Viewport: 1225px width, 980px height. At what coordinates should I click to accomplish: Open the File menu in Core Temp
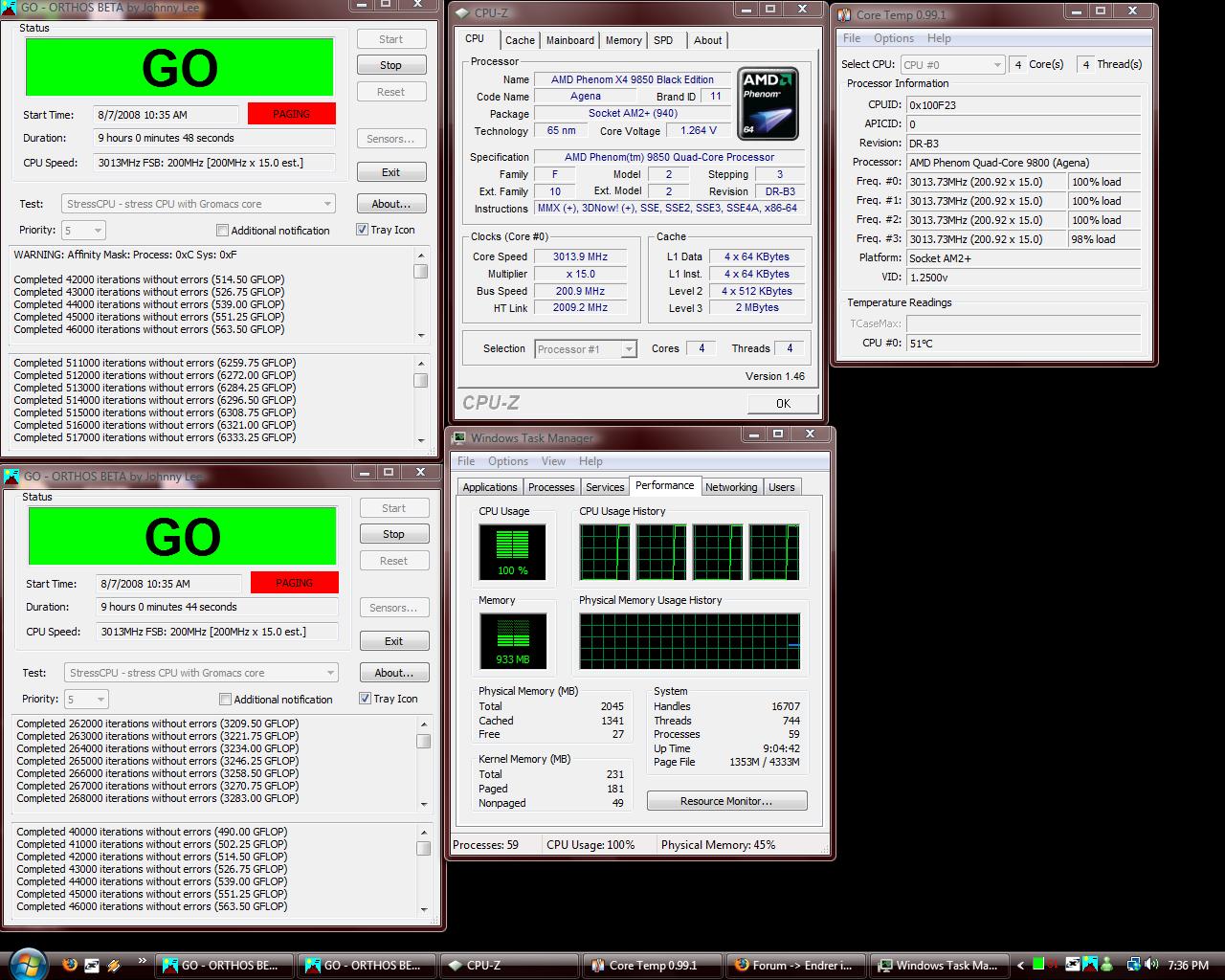(852, 38)
